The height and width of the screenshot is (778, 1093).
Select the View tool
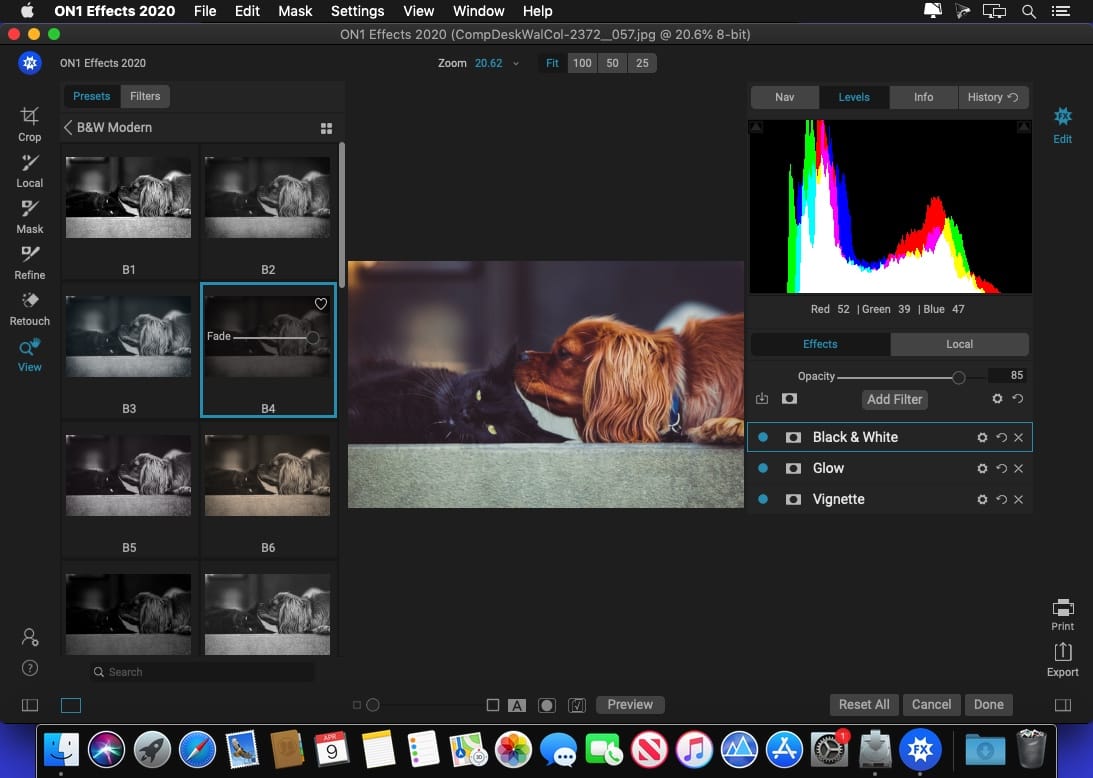point(29,355)
